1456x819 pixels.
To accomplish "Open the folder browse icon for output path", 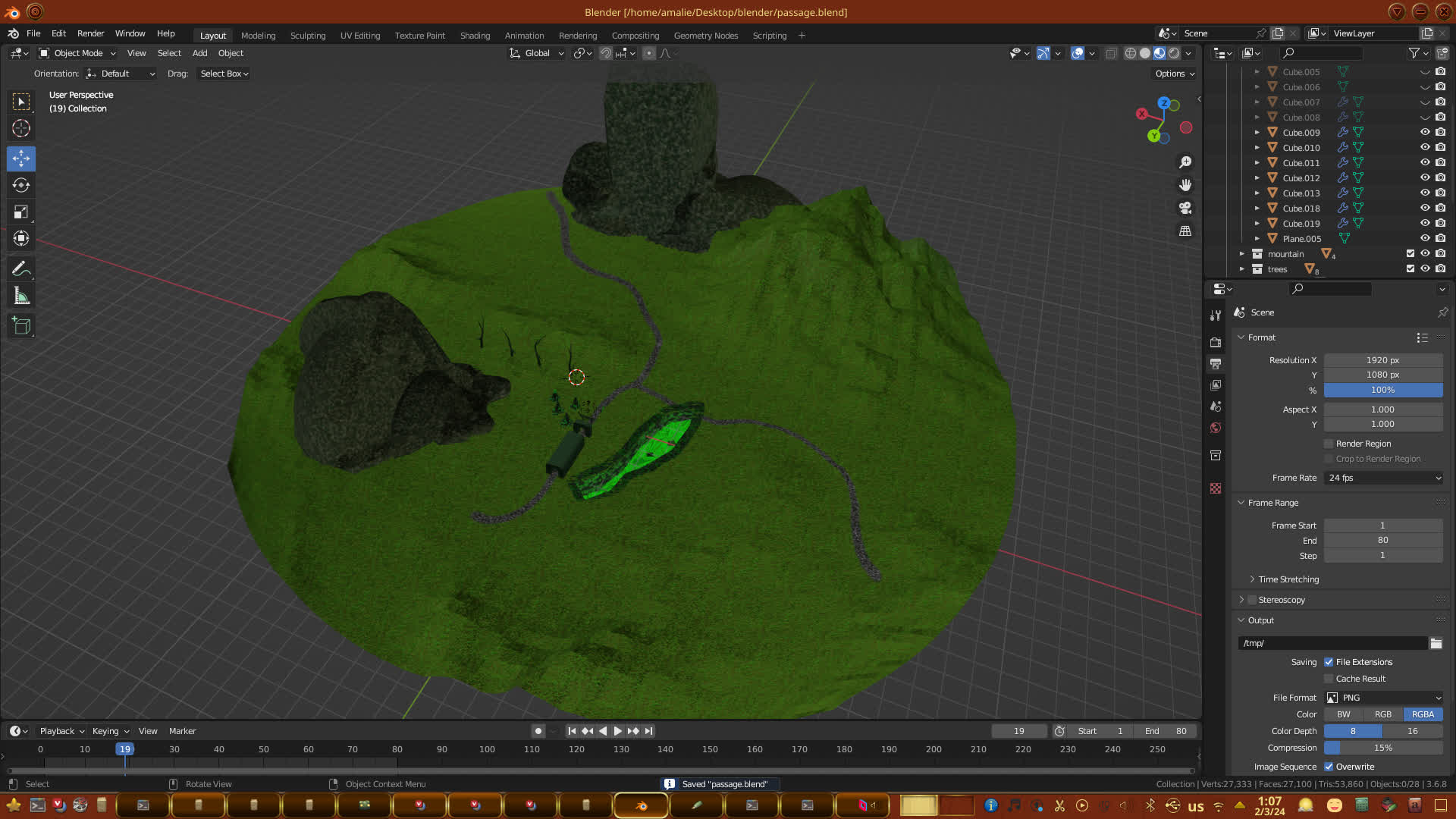I will 1436,643.
